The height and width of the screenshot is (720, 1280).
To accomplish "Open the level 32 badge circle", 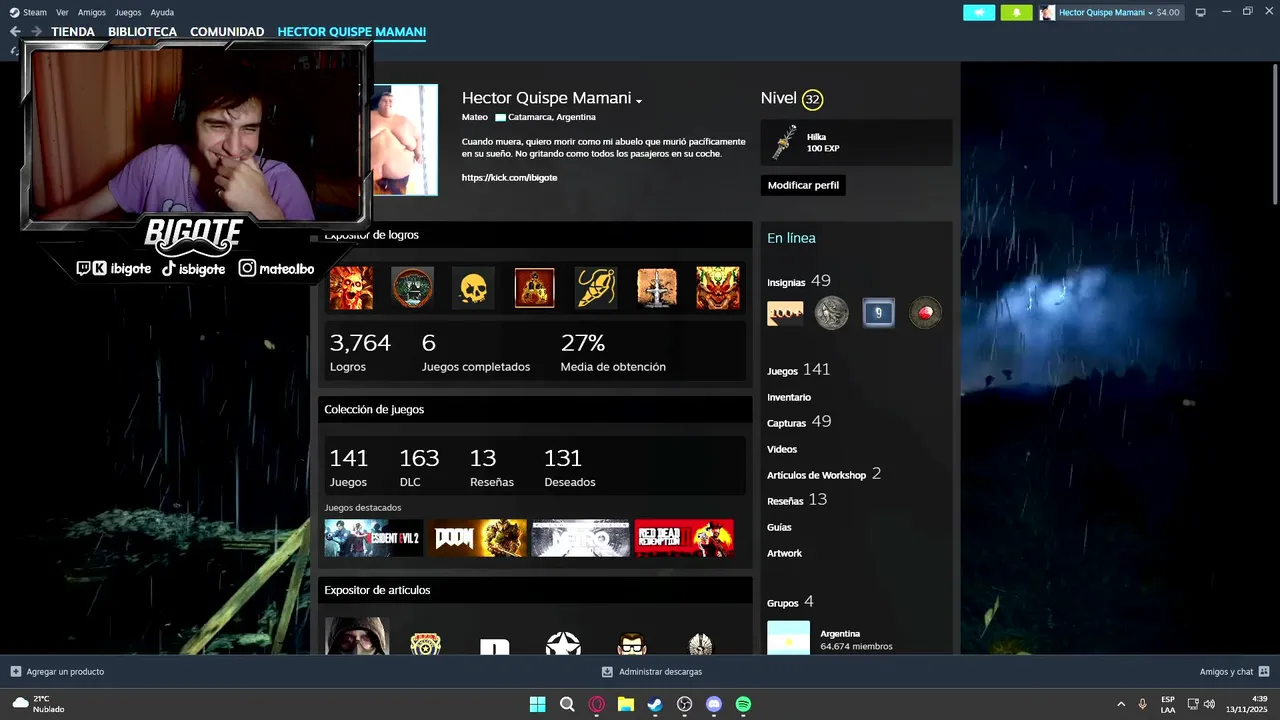I will click(812, 99).
